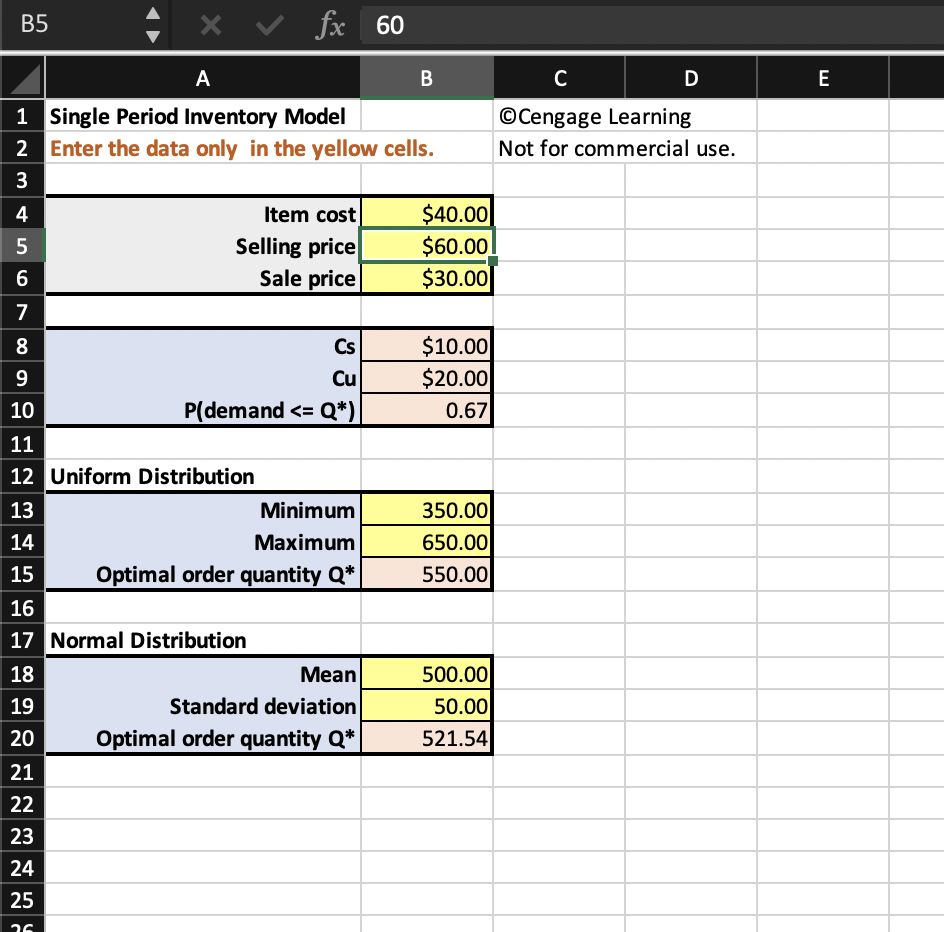Select column E header
Screen dimensions: 944x932
click(x=823, y=78)
